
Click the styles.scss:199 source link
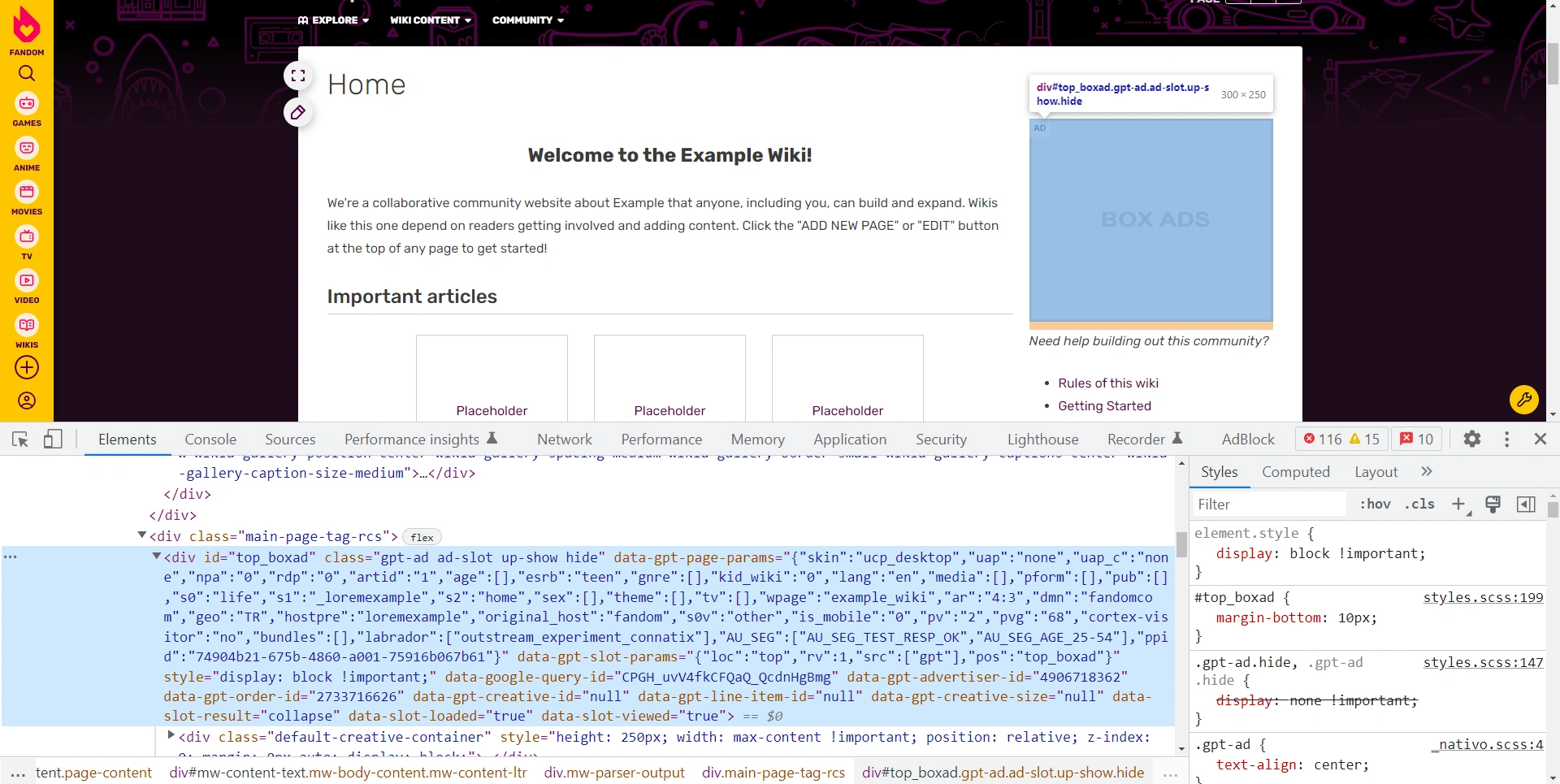(1482, 598)
